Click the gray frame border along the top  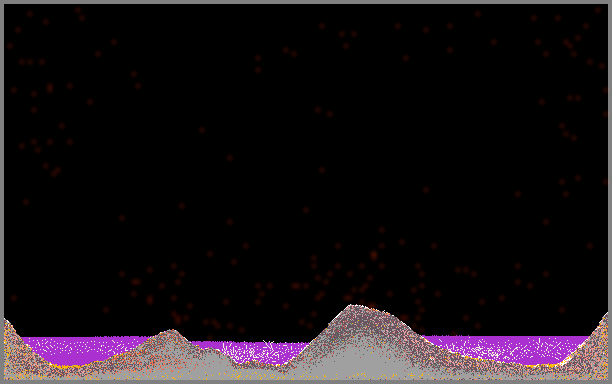point(306,2)
